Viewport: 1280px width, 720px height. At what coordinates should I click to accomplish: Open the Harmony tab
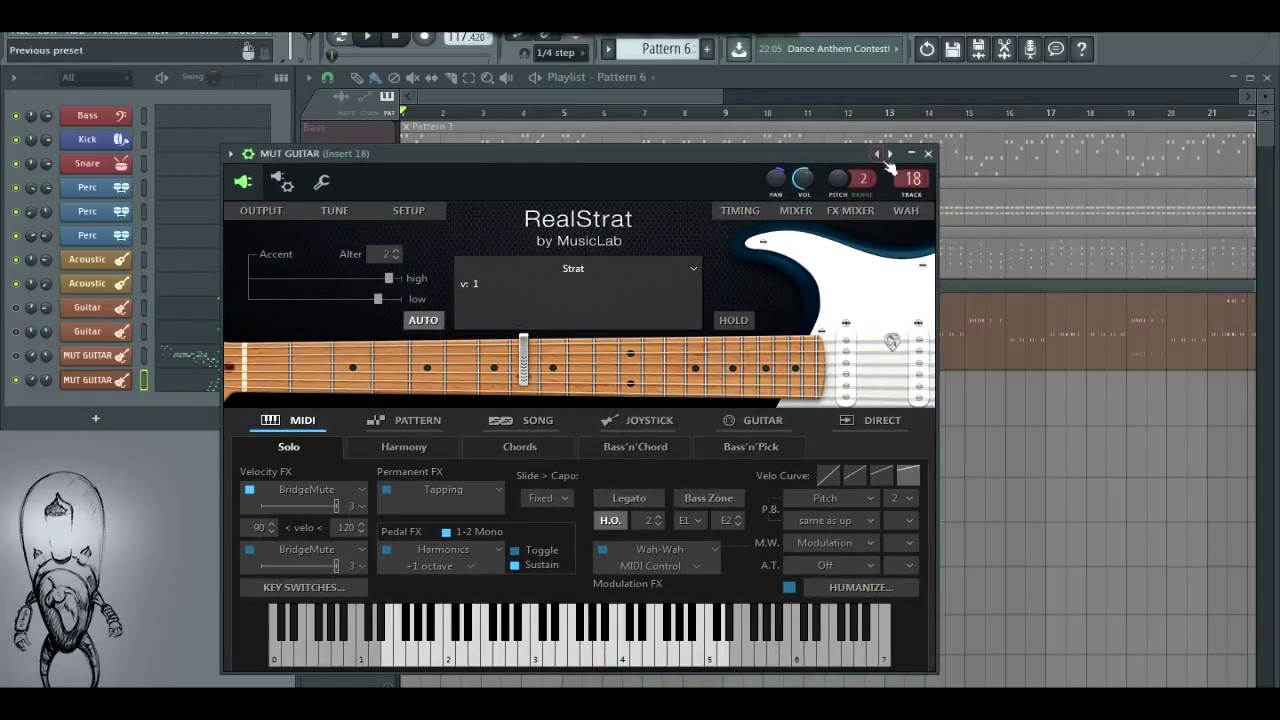(x=404, y=447)
